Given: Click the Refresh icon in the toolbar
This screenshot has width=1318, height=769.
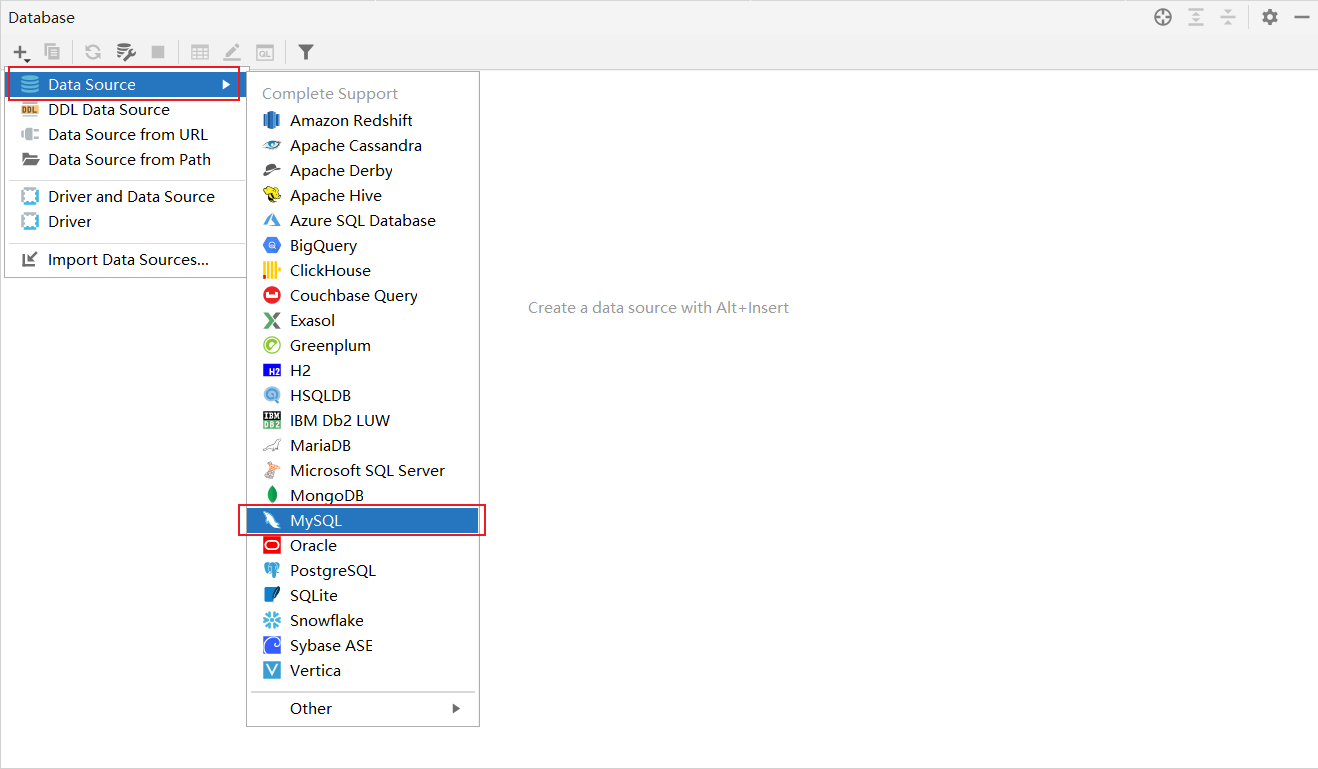Looking at the screenshot, I should (x=93, y=52).
